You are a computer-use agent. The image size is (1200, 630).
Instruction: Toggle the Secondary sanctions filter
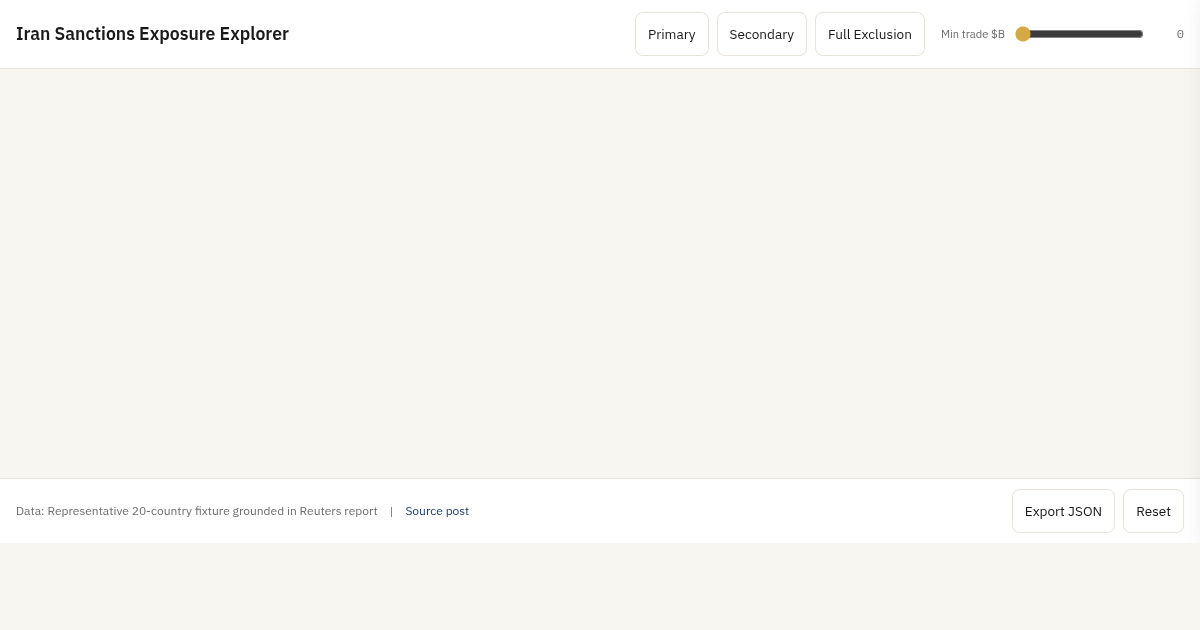tap(762, 34)
